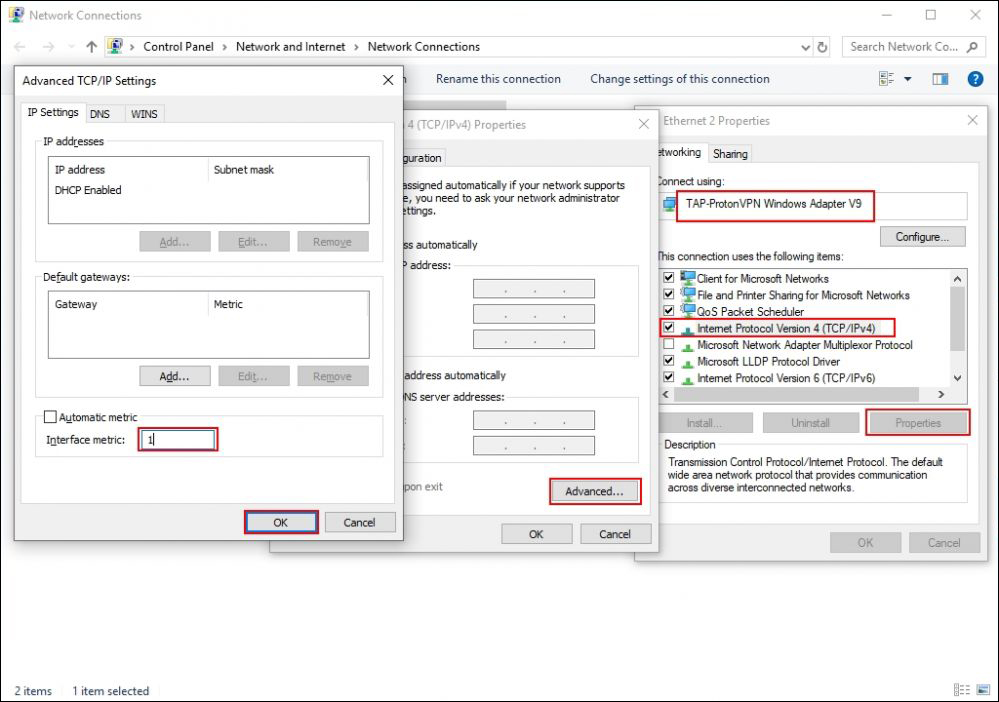Image resolution: width=999 pixels, height=702 pixels.
Task: Open Help in Network Connections toolbar
Action: point(976,79)
